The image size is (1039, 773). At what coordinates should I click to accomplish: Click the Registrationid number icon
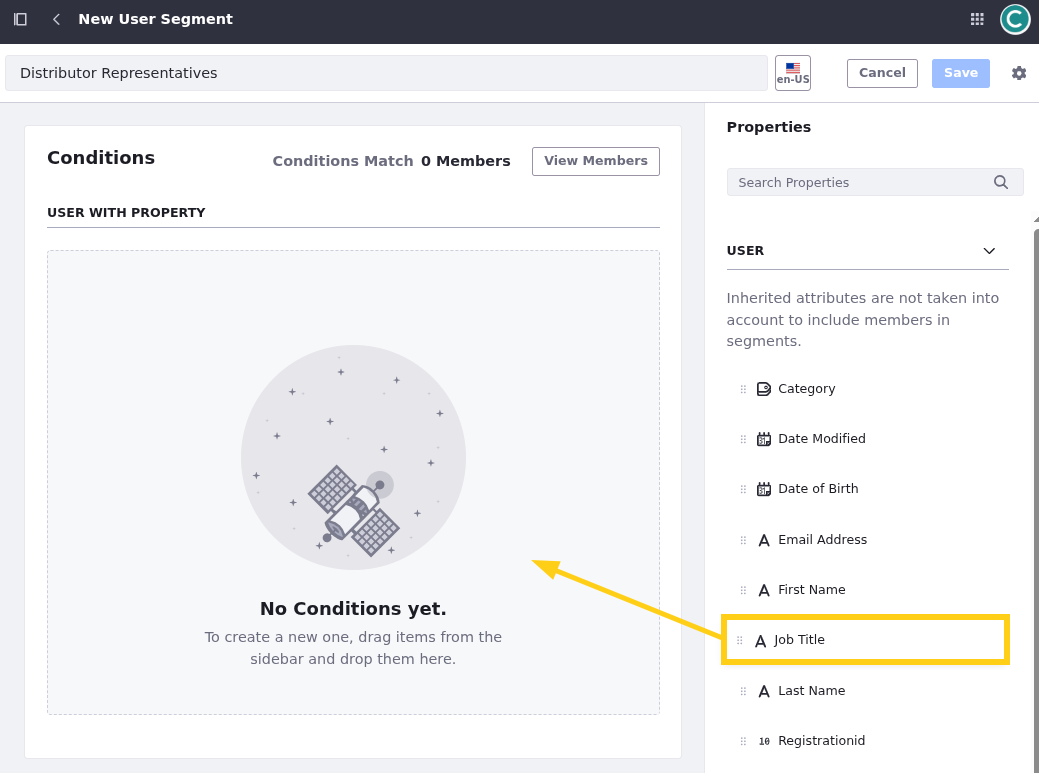click(764, 741)
